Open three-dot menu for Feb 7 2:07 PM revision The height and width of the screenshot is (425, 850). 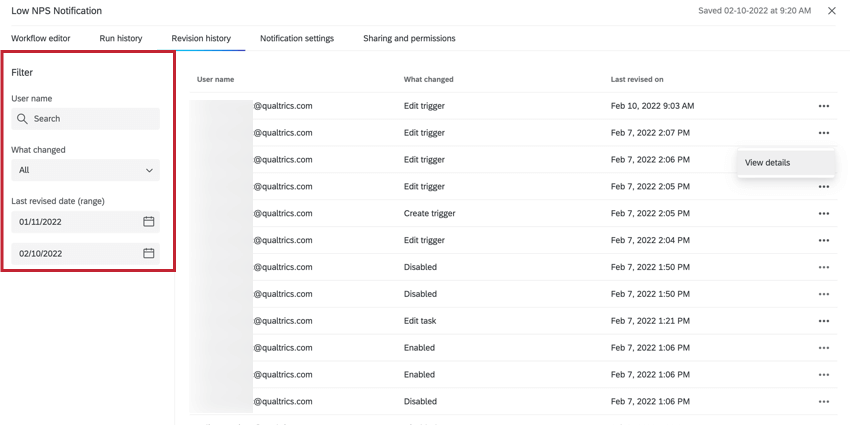click(823, 133)
